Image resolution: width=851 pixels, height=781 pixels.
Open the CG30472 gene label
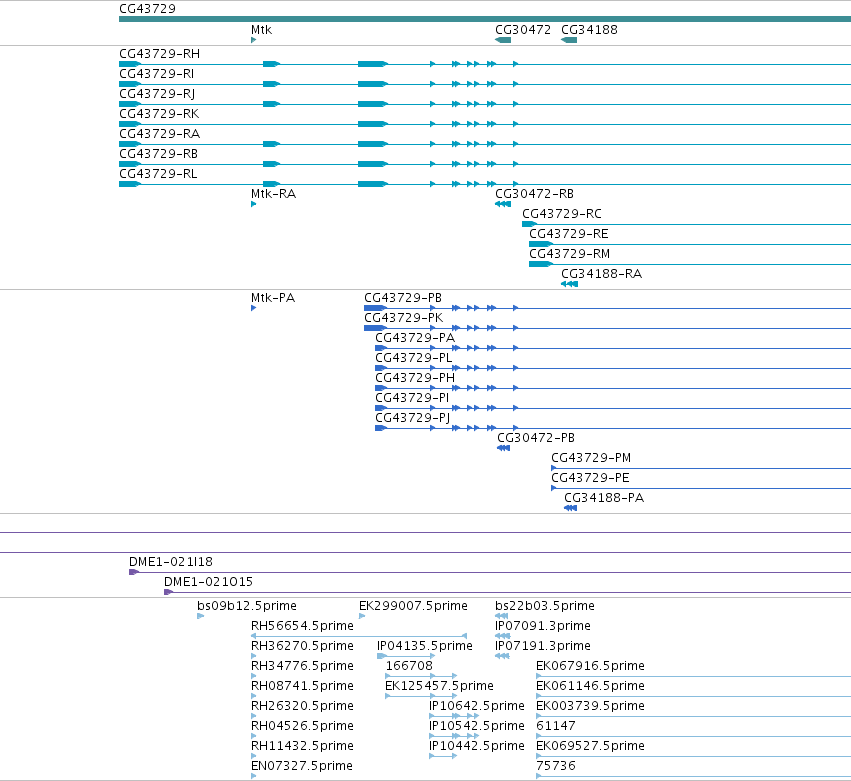523,30
